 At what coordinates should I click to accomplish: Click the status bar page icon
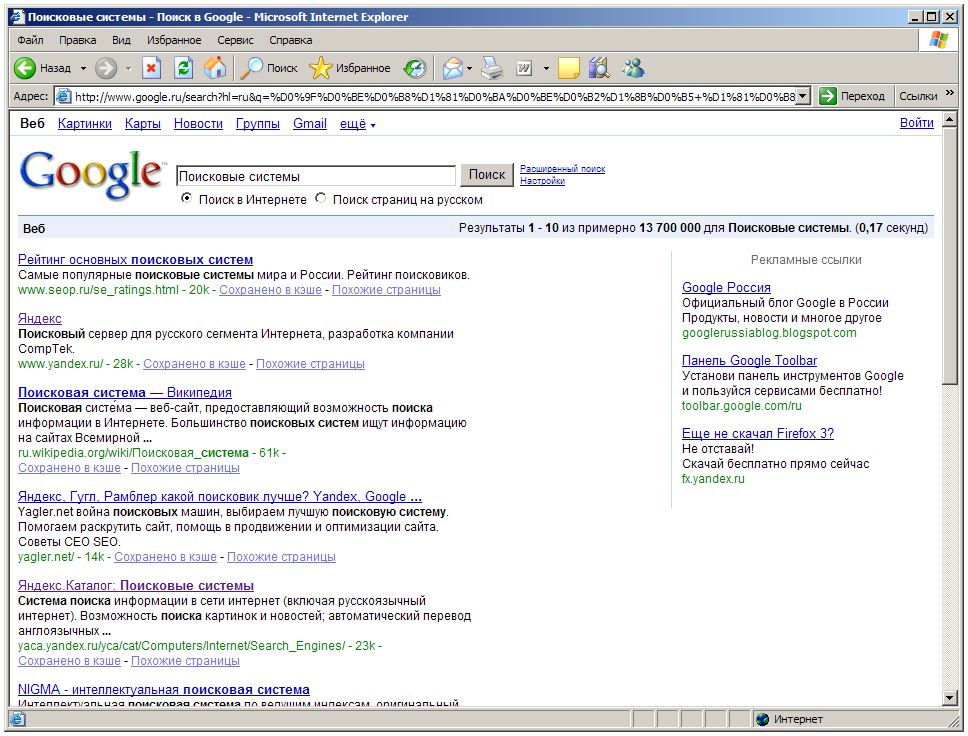[x=17, y=719]
